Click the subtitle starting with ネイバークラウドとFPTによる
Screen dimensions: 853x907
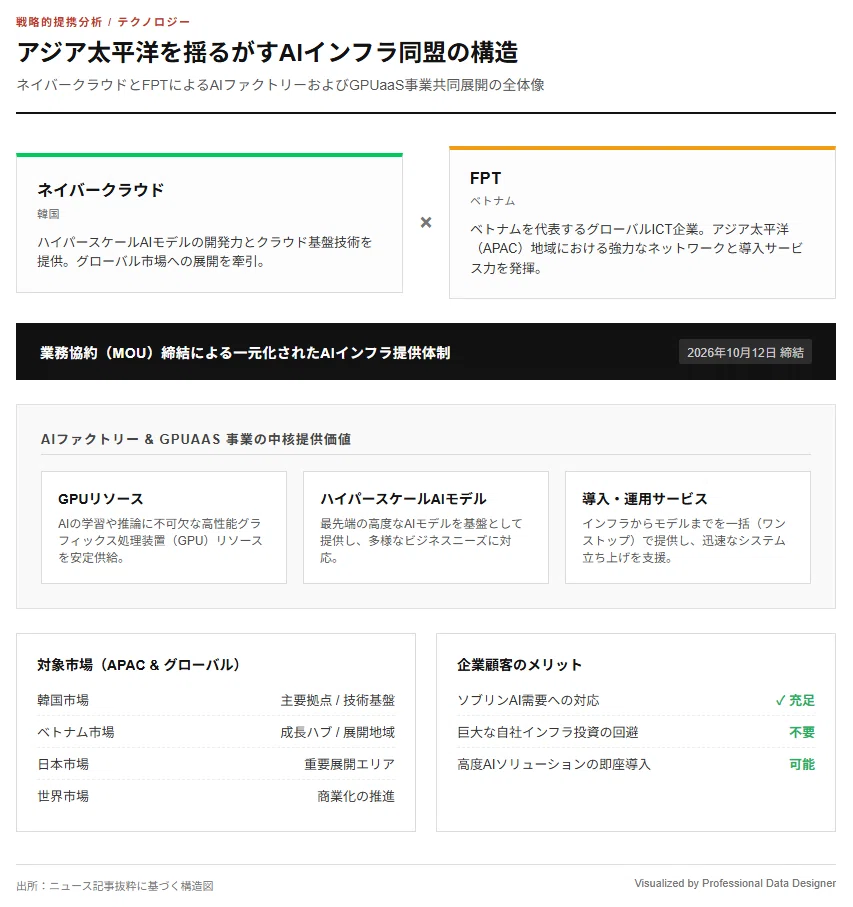coord(280,85)
